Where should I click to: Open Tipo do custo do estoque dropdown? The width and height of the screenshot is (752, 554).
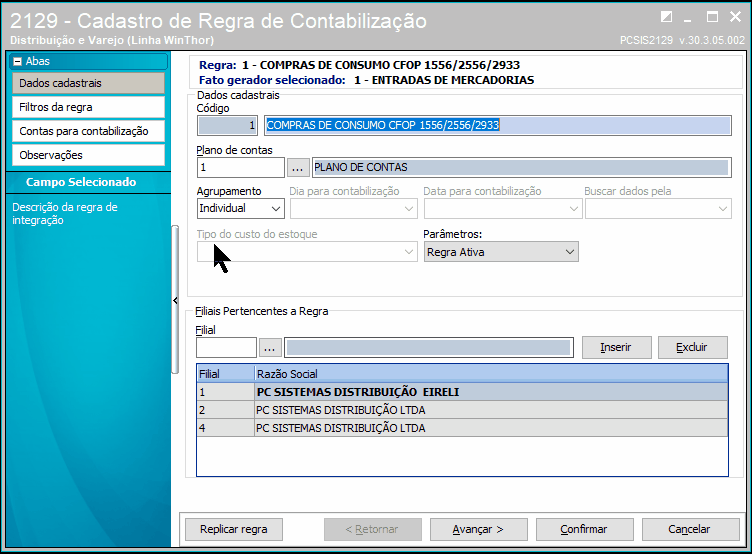[x=307, y=252]
